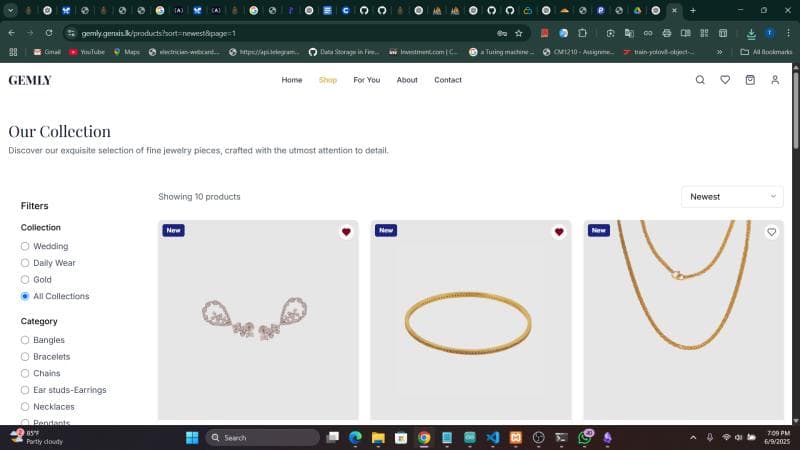The width and height of the screenshot is (800, 450).
Task: Click the GEMLY logo link
Action: pos(30,80)
